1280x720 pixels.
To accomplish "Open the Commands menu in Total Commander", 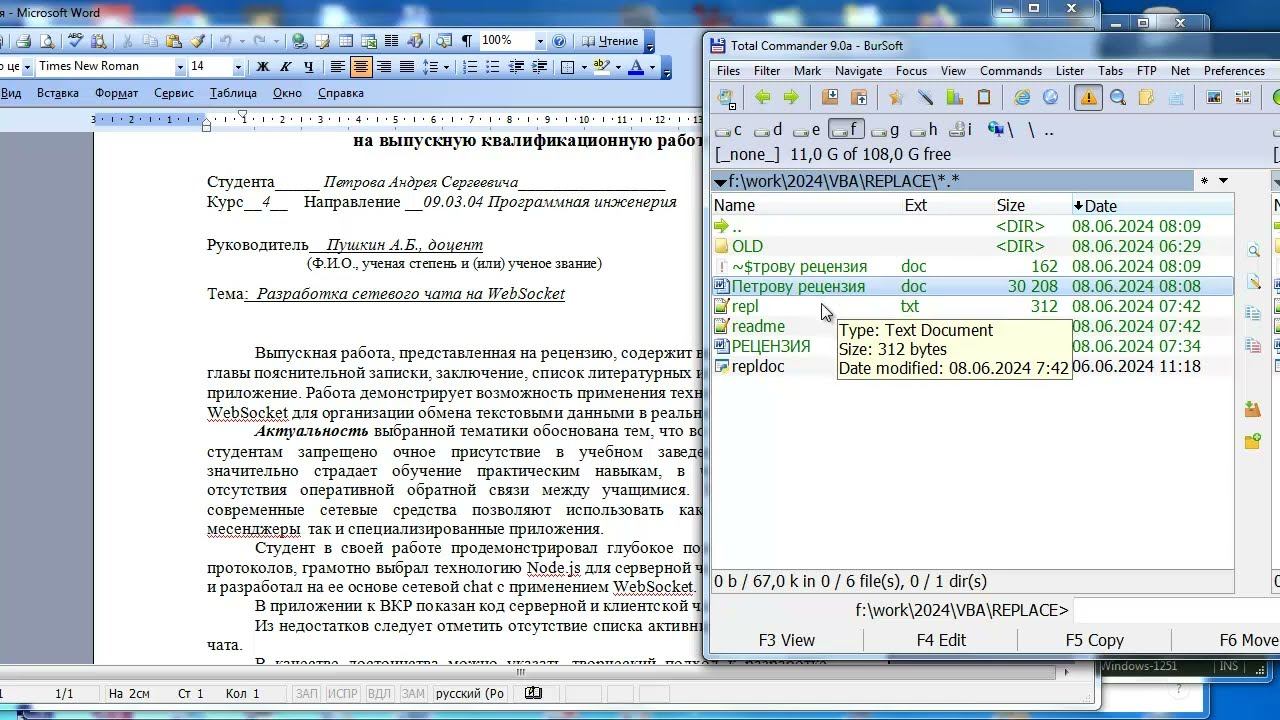I will tap(1011, 71).
